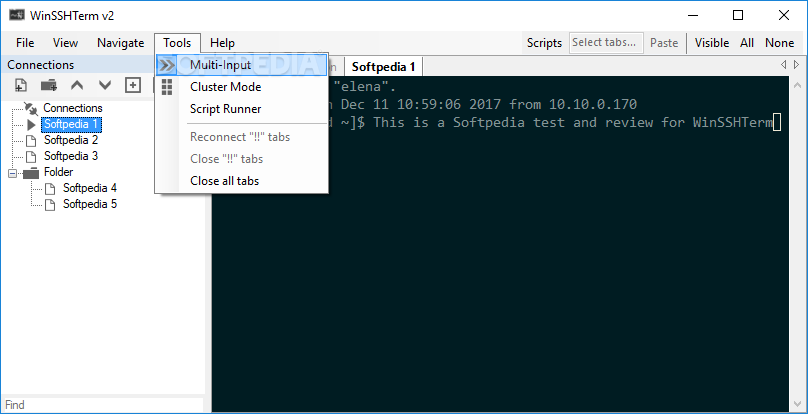Click the Find search field
The height and width of the screenshot is (414, 808).
coord(102,405)
